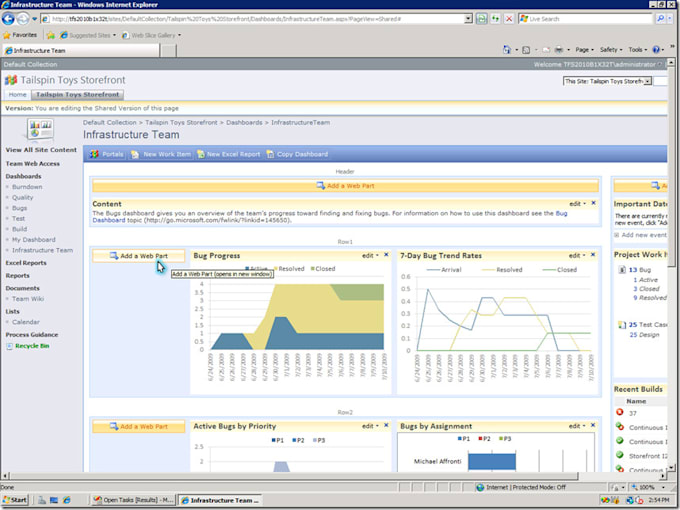680x510 pixels.
Task: Click the Infrastructure Team browser tab
Action: [x=80, y=51]
